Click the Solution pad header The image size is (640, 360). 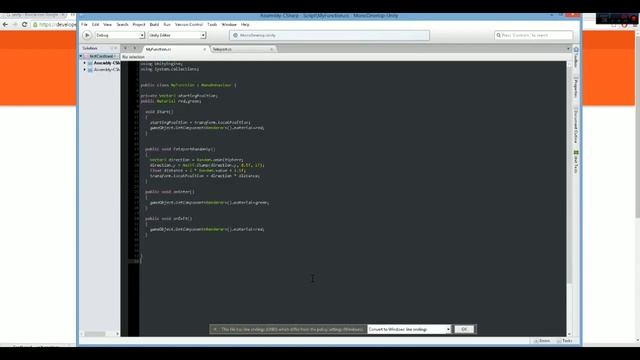pos(90,48)
